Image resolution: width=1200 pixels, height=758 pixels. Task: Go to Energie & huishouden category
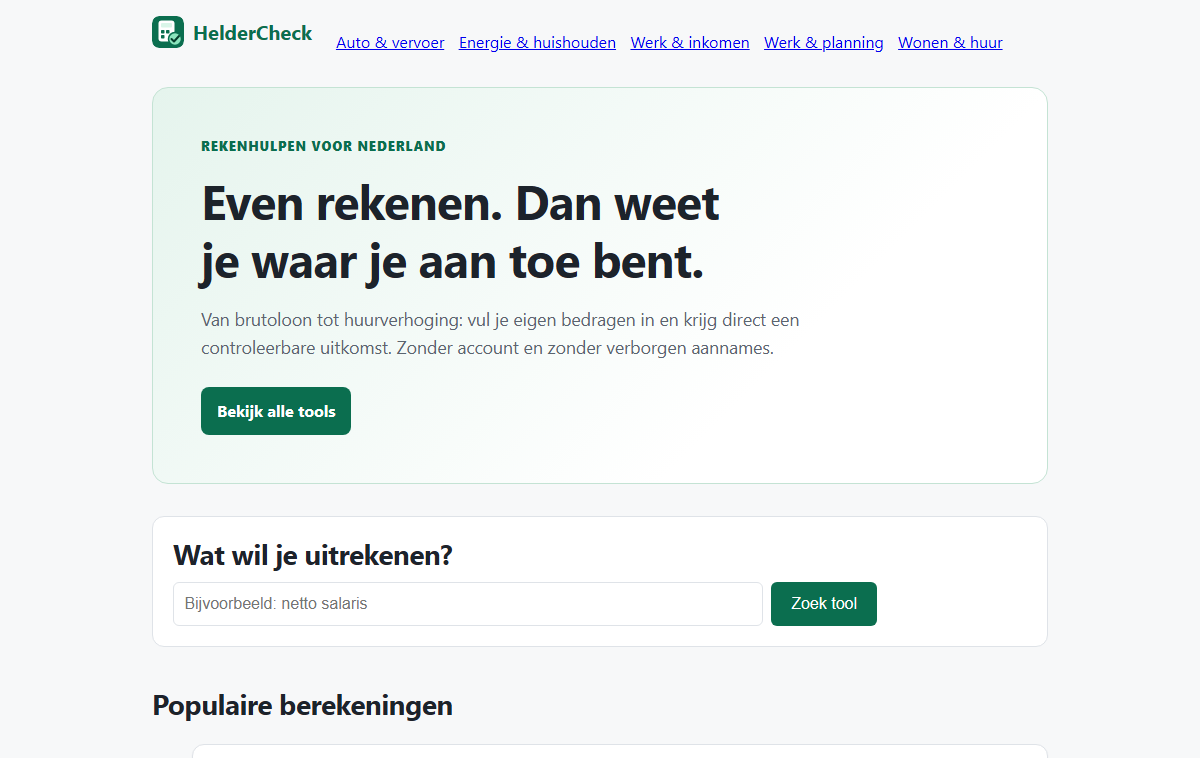point(537,42)
